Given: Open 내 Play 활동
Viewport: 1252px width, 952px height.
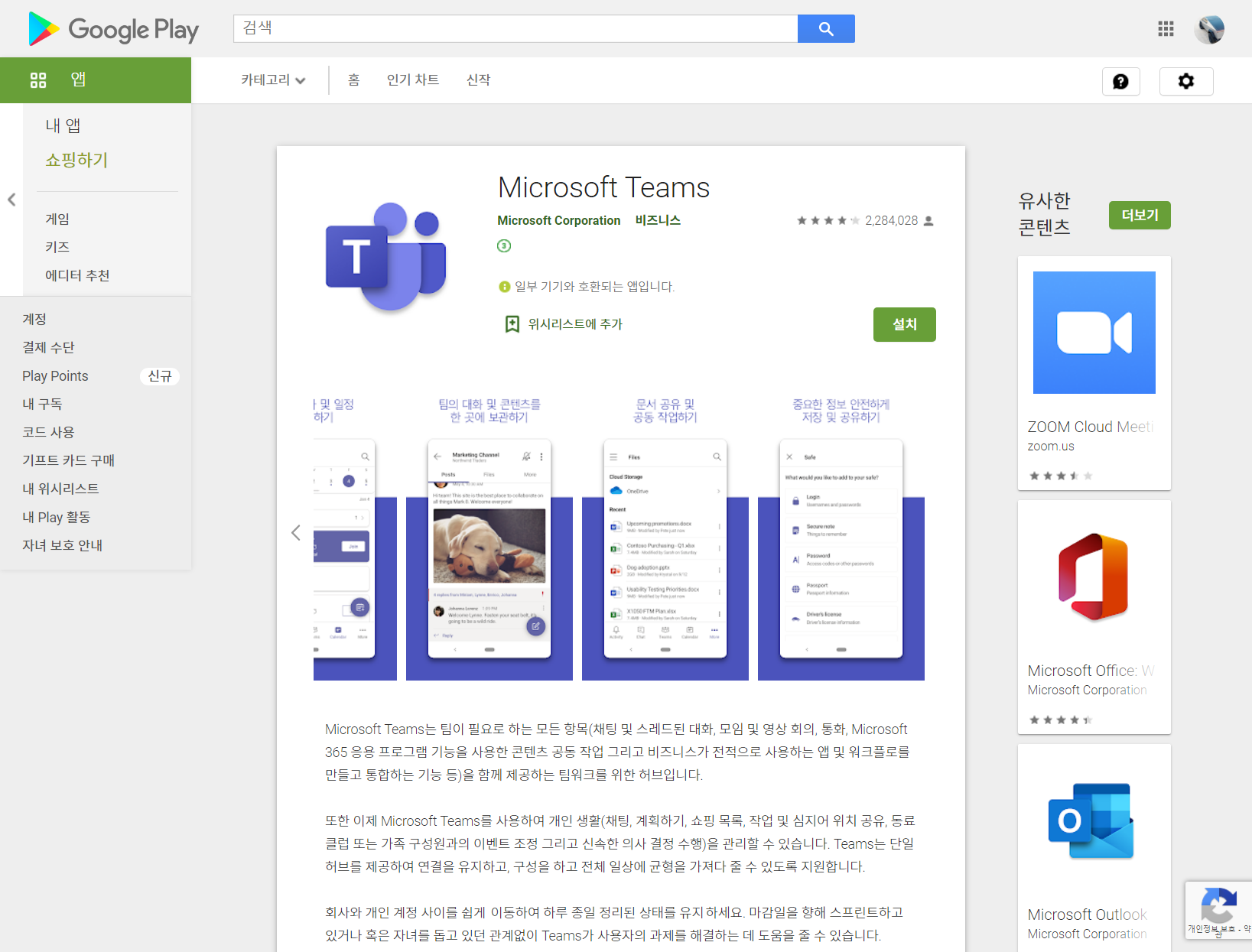Looking at the screenshot, I should click(x=56, y=517).
